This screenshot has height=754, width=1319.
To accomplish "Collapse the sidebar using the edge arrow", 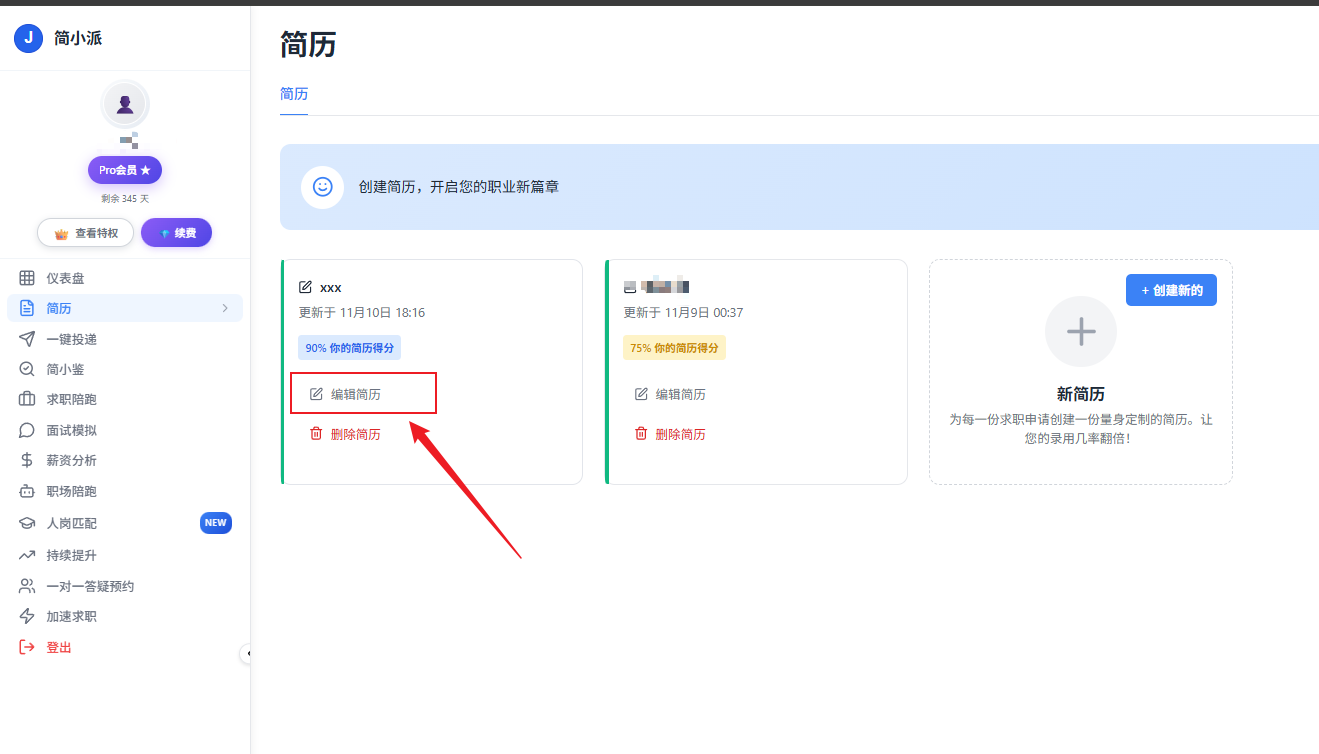I will pyautogui.click(x=250, y=652).
